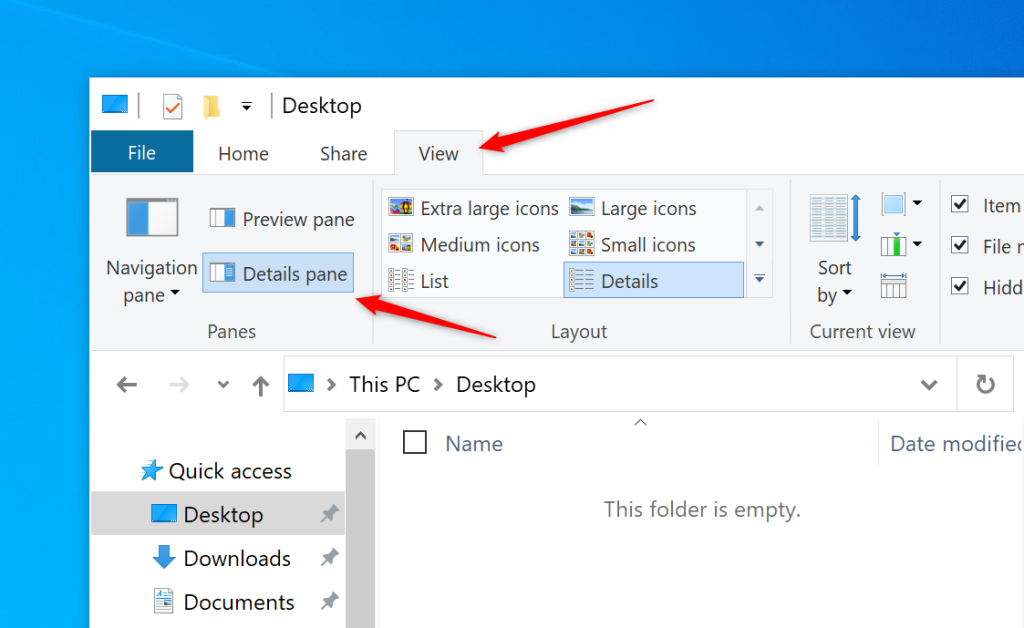Screen dimensions: 1024x628
Task: Toggle the Item check boxes checkbox
Action: [960, 205]
